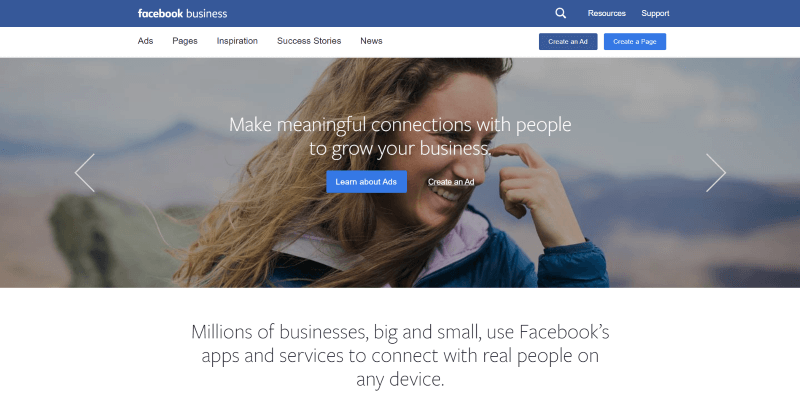View Success Stories
Screen dimensions: 800x402
click(309, 41)
